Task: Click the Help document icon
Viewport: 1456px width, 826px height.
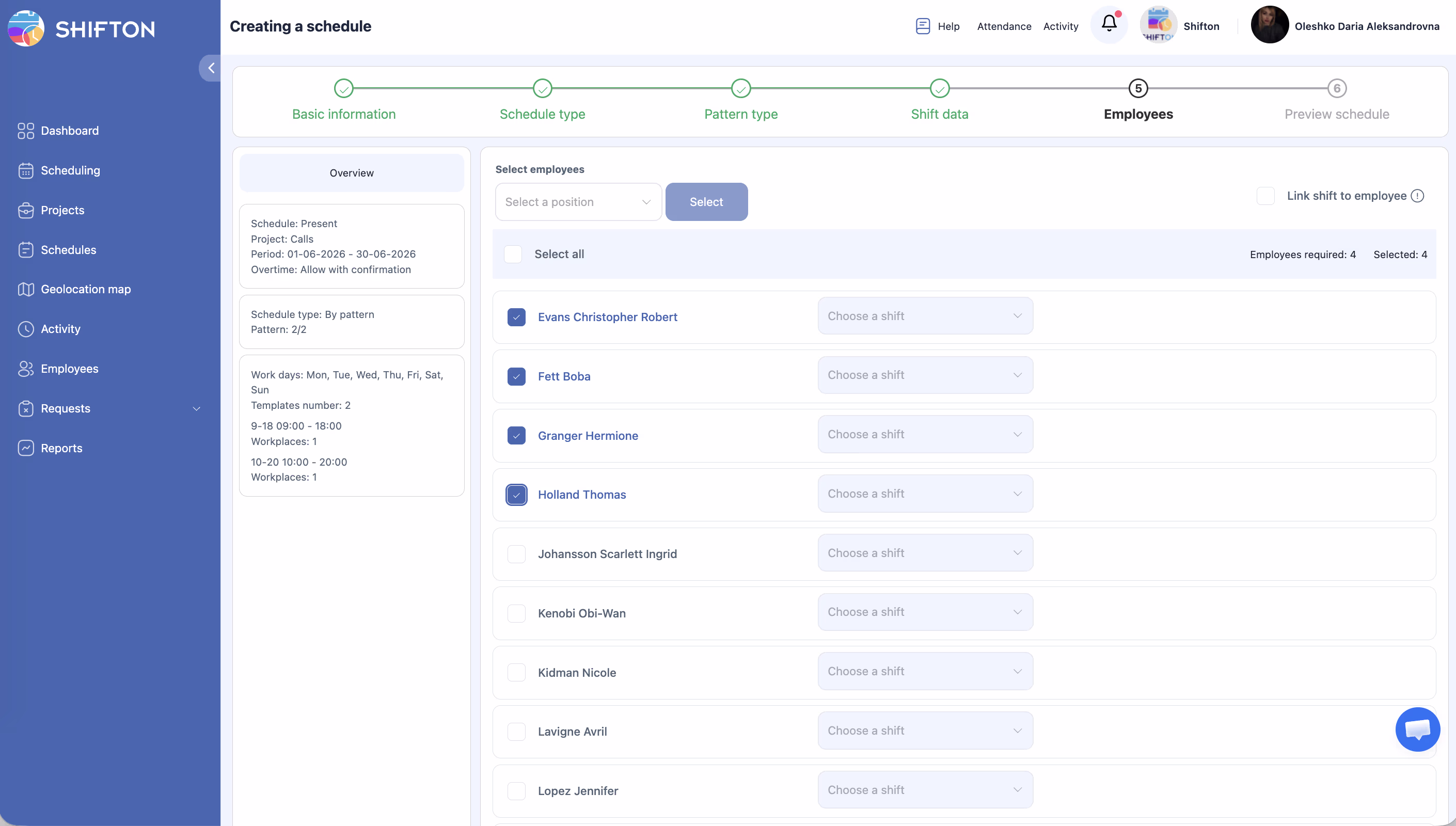Action: [x=922, y=26]
